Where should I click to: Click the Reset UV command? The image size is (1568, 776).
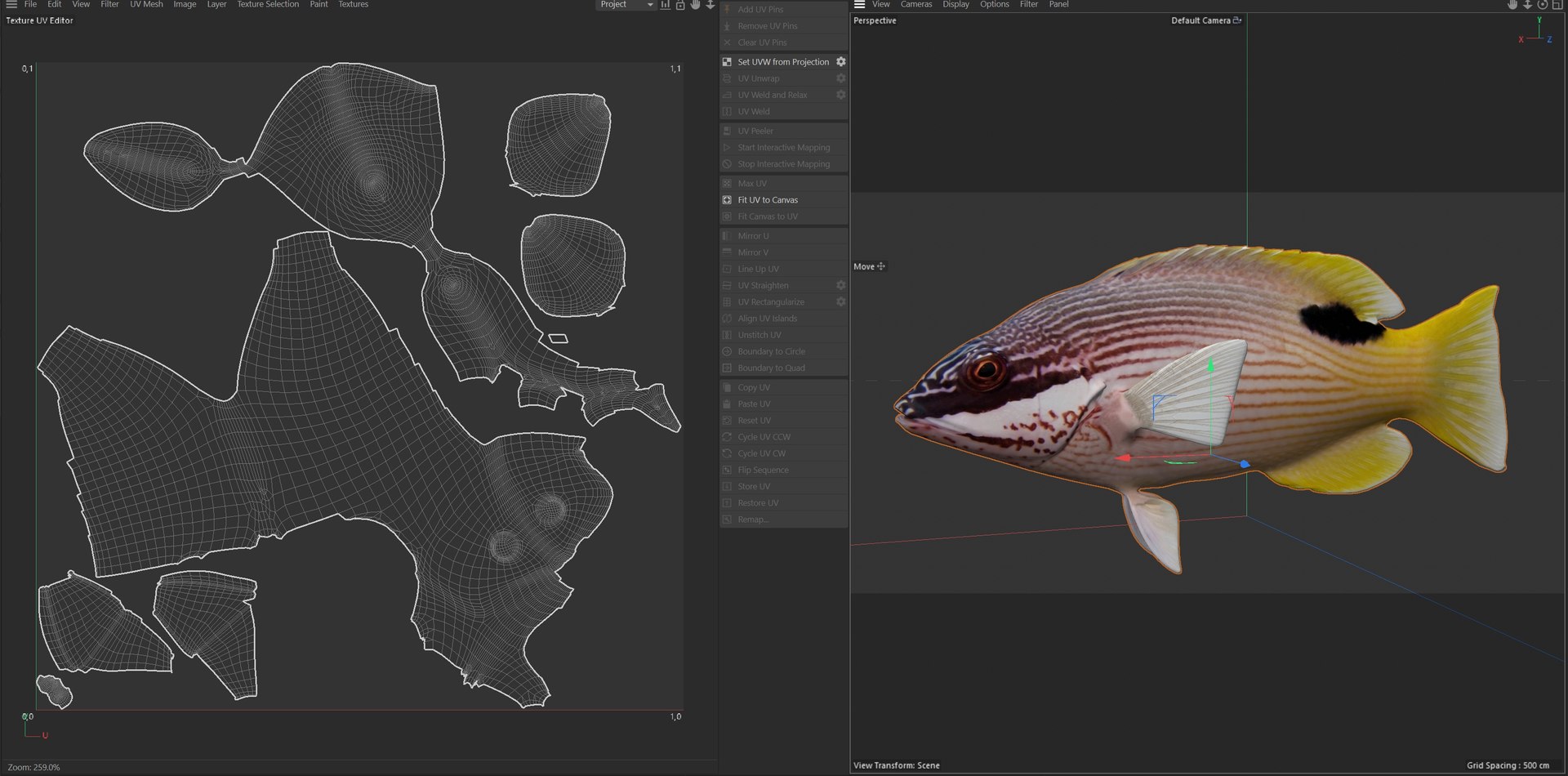[x=783, y=421]
